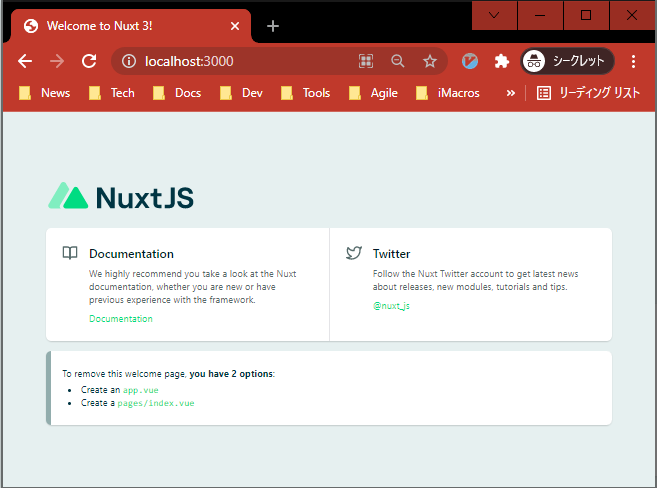Select the Welcome to Nuxt 3! tab
The height and width of the screenshot is (488, 657).
[x=130, y=26]
